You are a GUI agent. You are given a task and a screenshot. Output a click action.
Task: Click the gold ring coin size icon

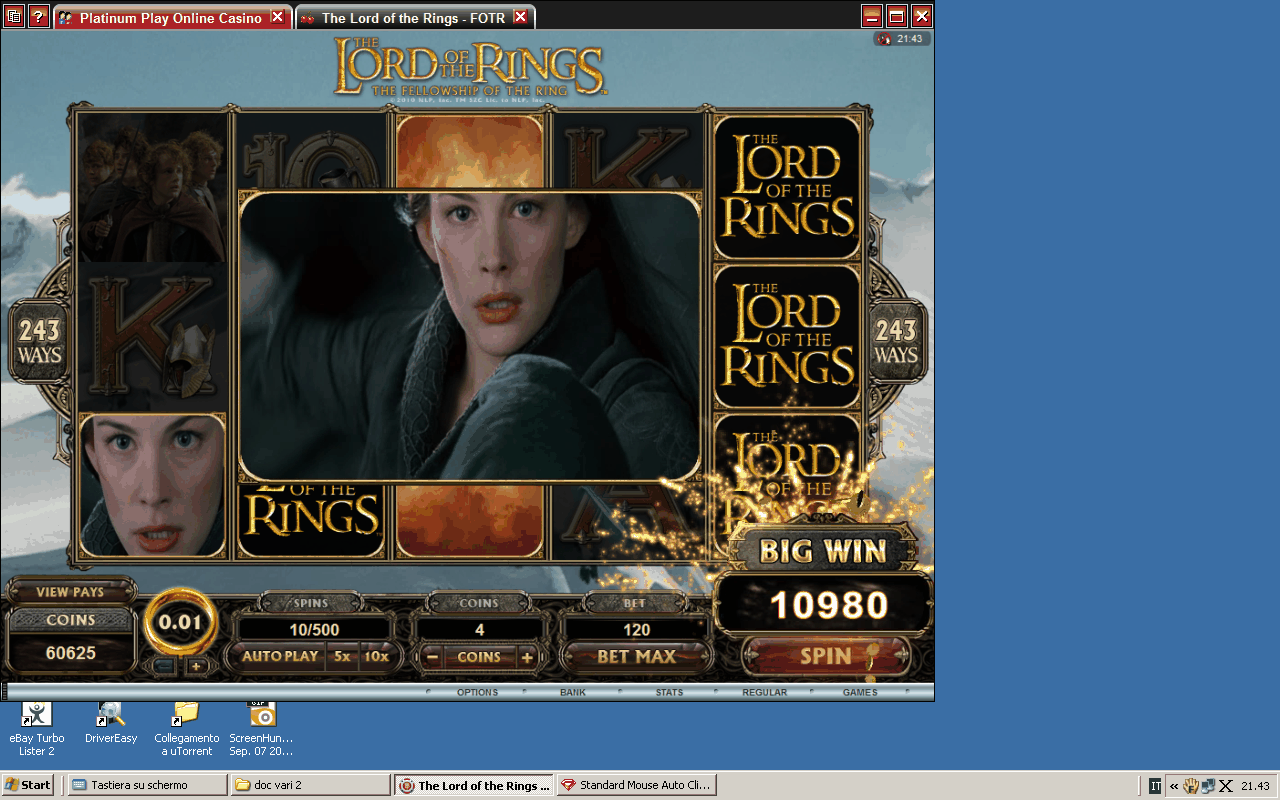180,622
